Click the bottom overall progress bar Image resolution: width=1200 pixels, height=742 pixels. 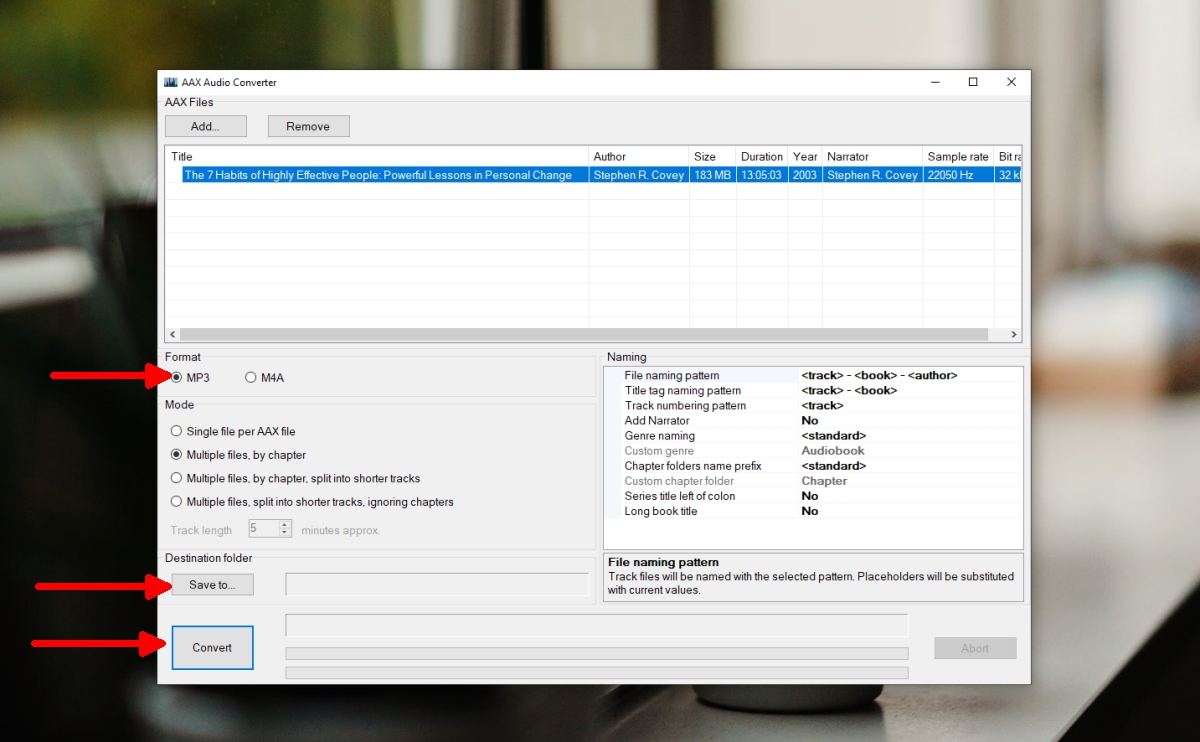597,672
